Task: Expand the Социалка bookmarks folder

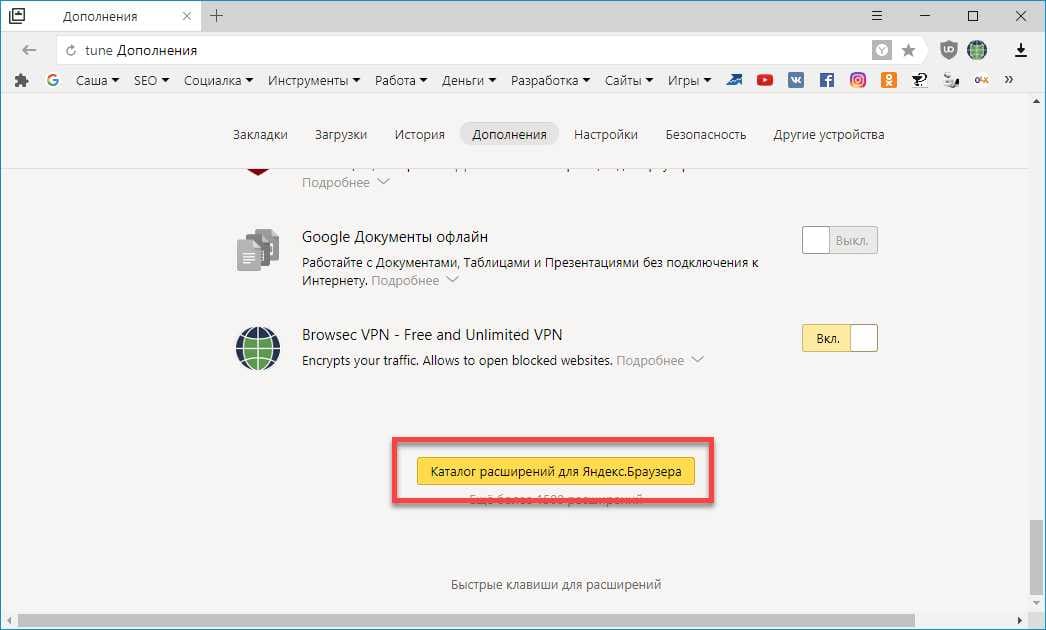Action: [x=218, y=80]
